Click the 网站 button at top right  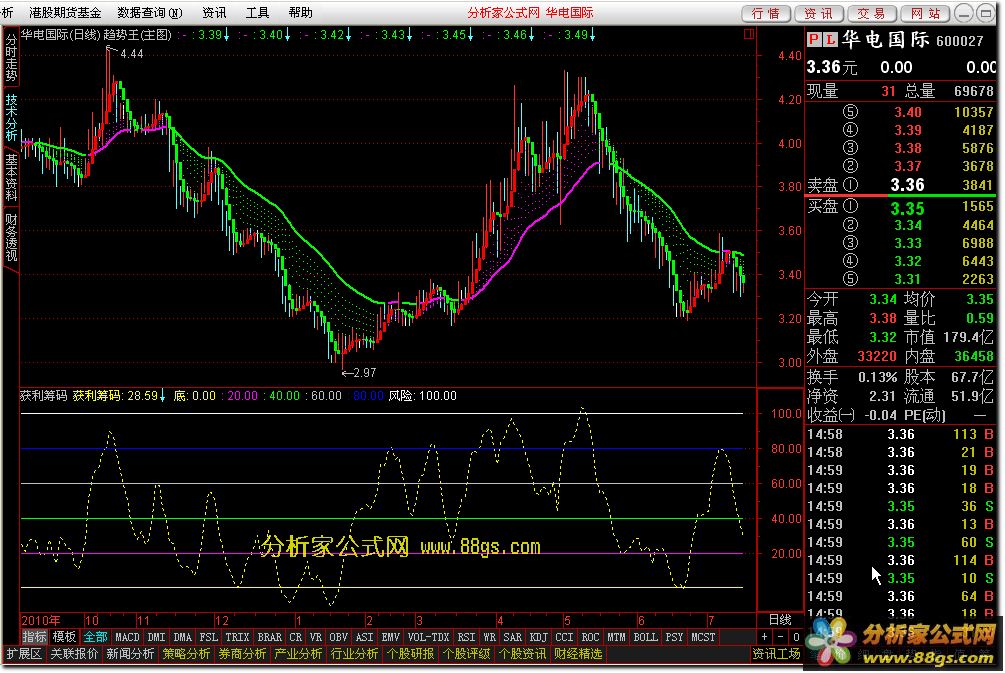[925, 13]
